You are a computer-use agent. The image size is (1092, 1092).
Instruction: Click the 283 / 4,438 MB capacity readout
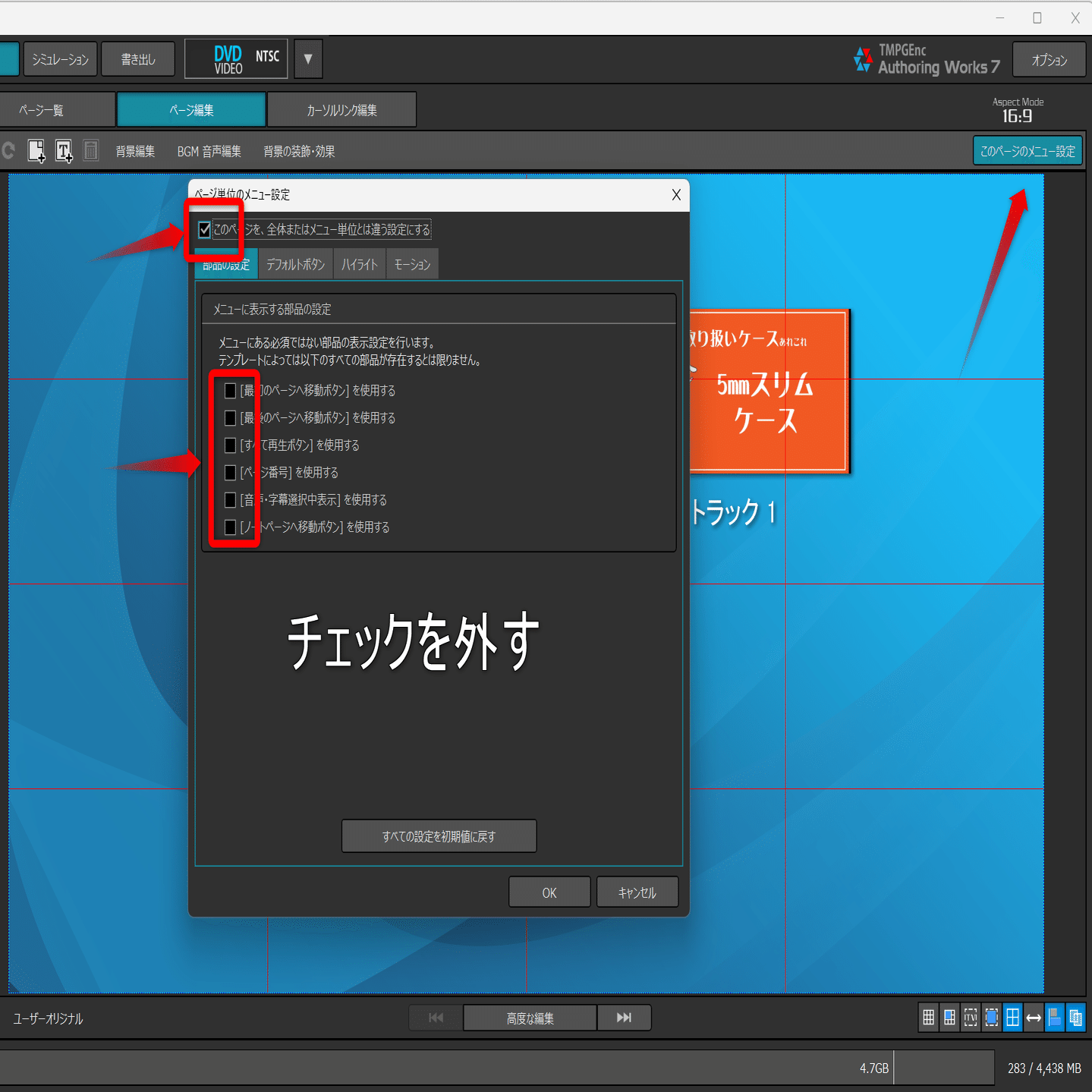(x=1044, y=1068)
